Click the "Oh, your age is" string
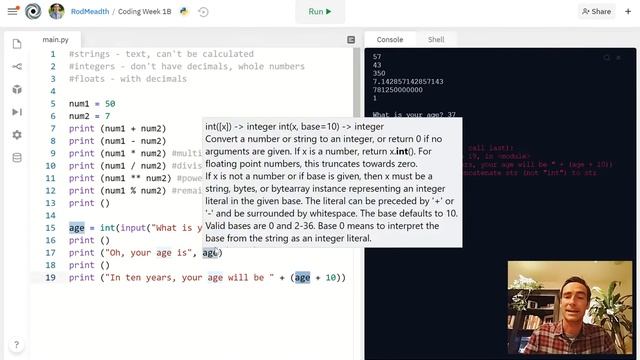 click(x=149, y=253)
